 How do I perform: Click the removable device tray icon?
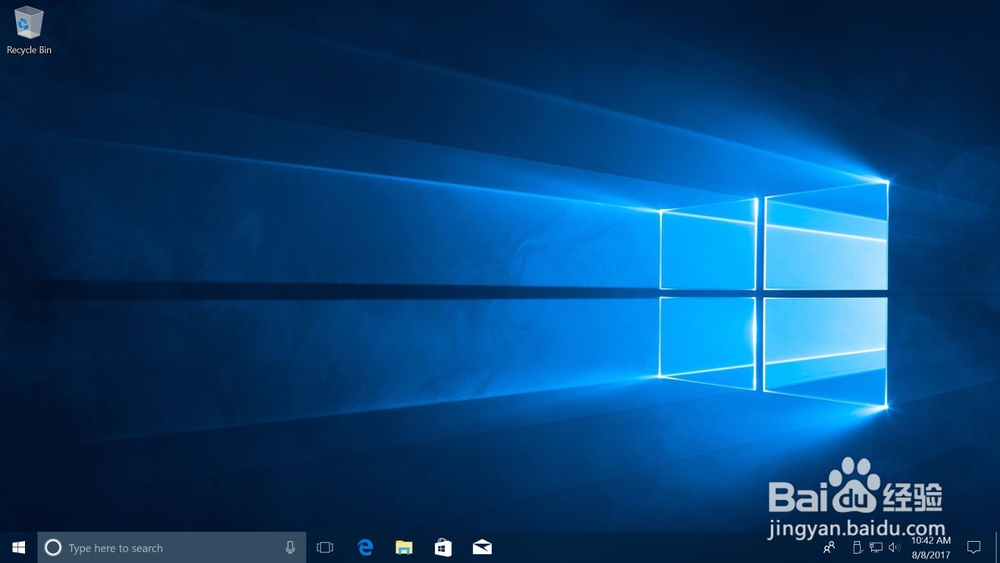point(857,547)
